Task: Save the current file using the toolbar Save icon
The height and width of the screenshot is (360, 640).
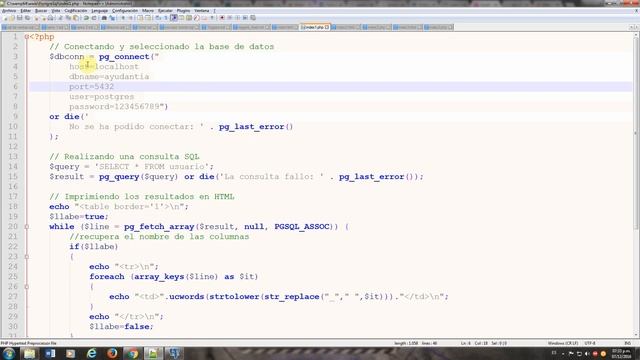Action: 20,18
